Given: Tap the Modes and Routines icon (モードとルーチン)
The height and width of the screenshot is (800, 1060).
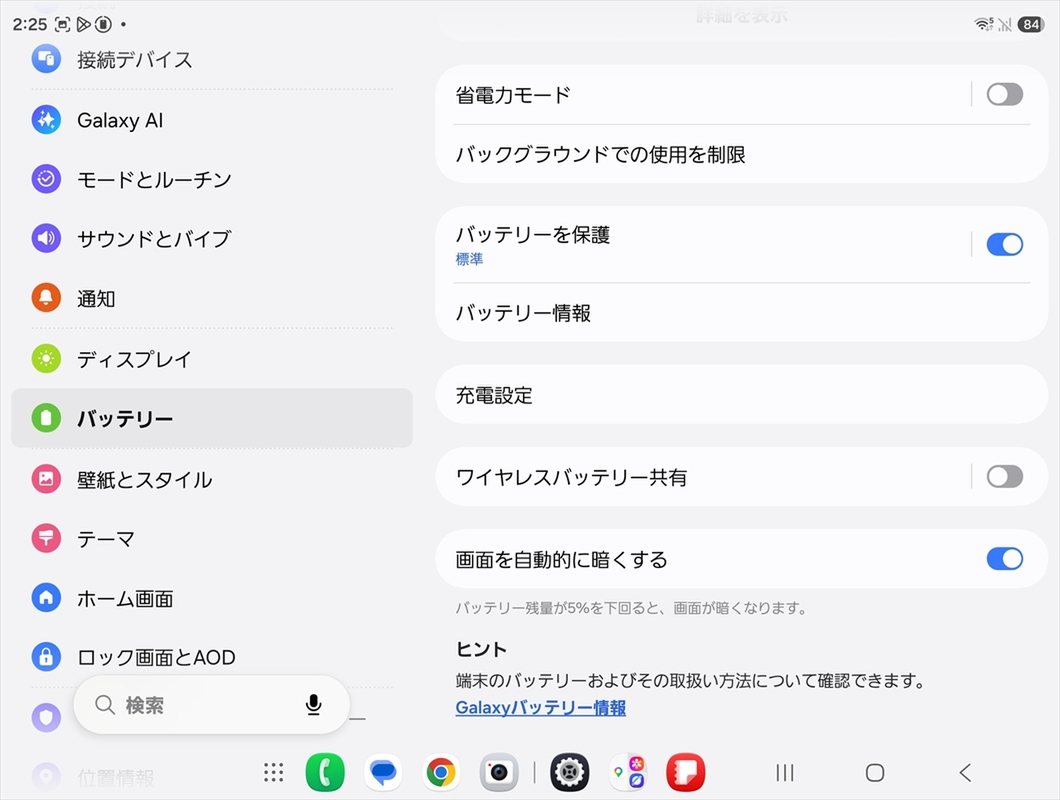Looking at the screenshot, I should [46, 179].
